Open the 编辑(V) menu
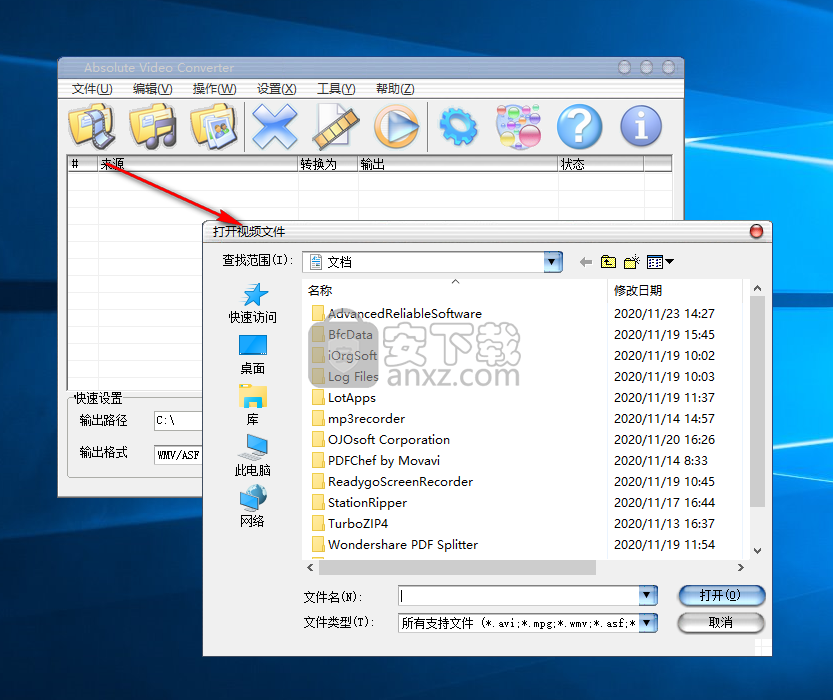This screenshot has width=833, height=700. (152, 89)
